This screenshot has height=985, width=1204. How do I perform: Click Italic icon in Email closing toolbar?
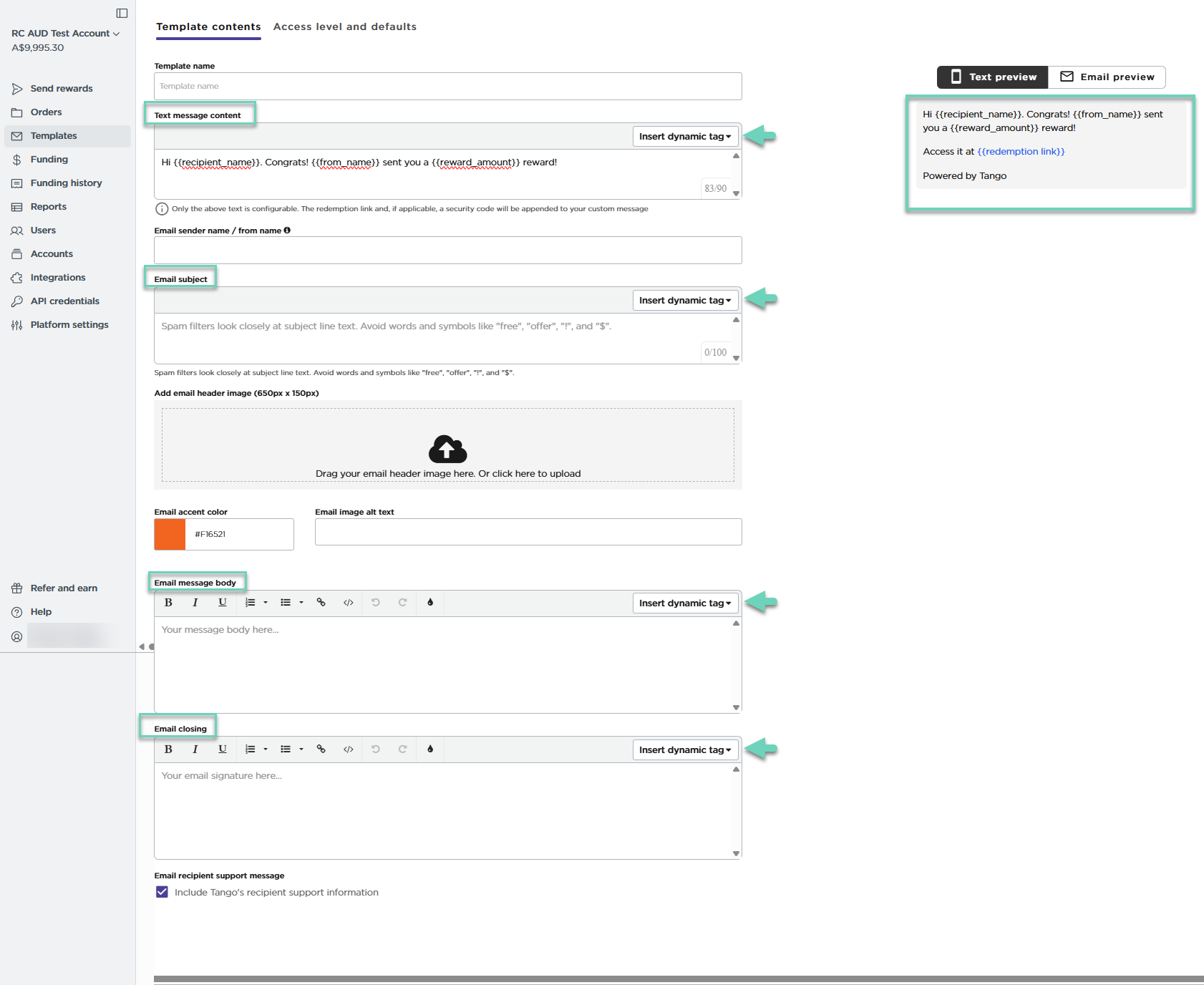pos(195,749)
